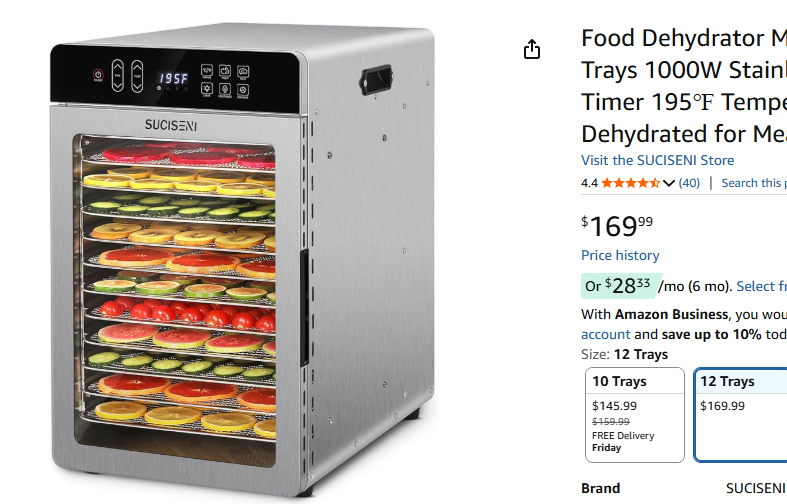Viewport: 787px width, 504px height.
Task: Click the red power button on the dehydrator panel
Action: point(98,75)
